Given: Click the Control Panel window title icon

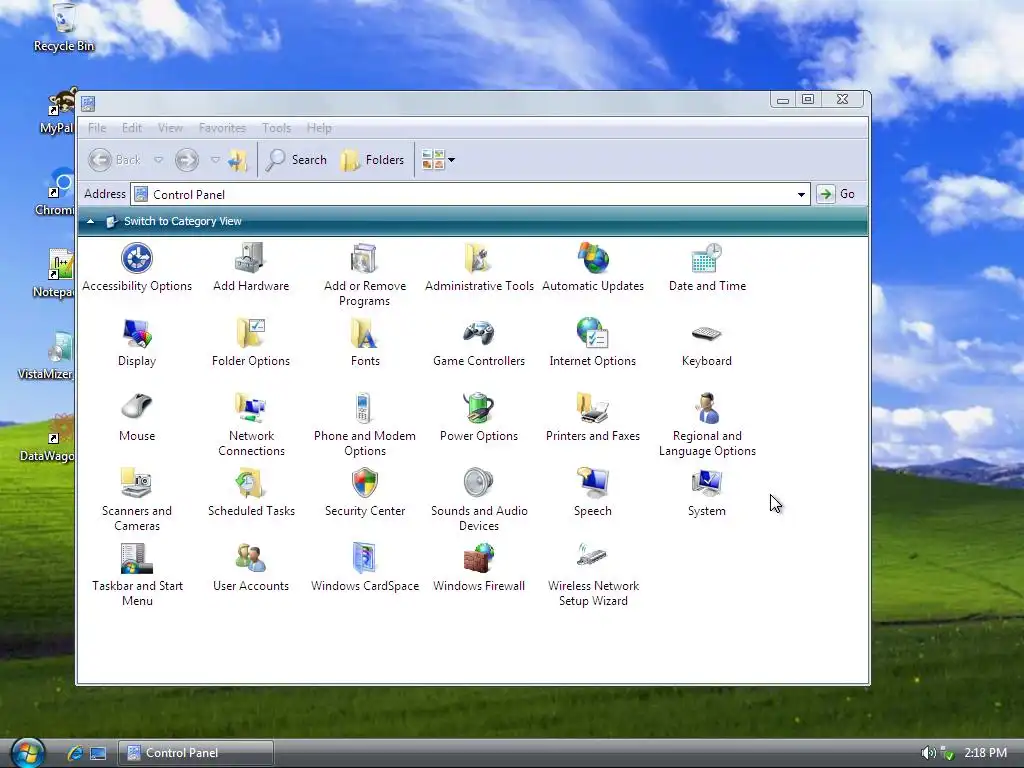Looking at the screenshot, I should click(x=88, y=103).
